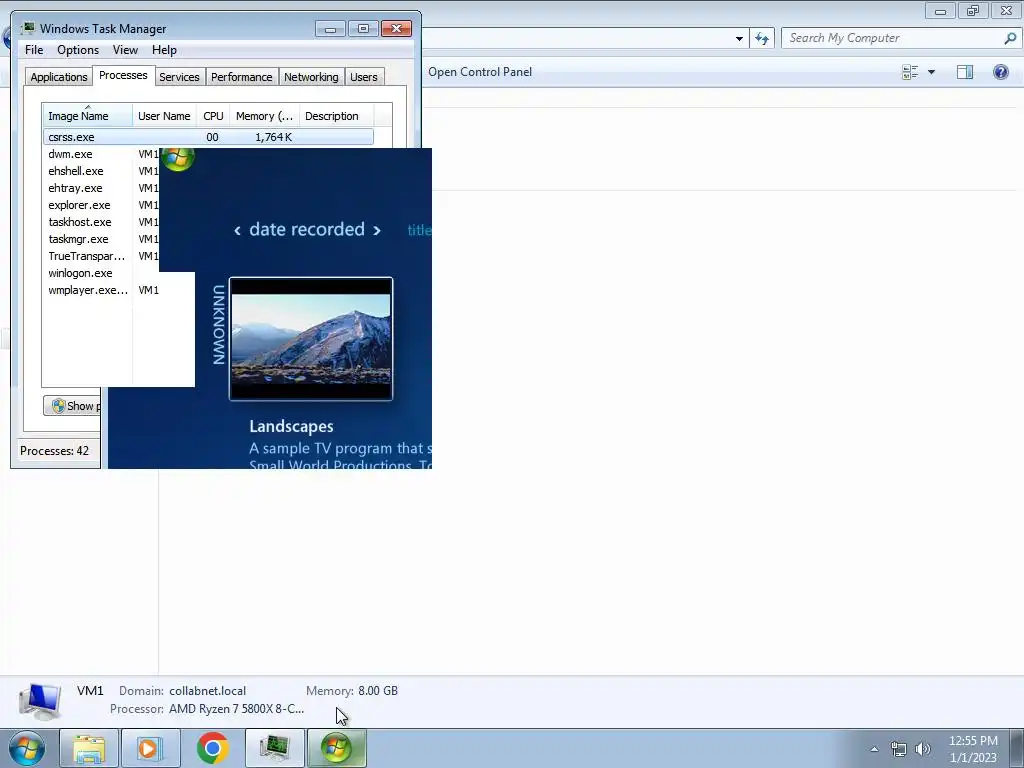
Task: Select the date recorded sort option
Action: 307,229
